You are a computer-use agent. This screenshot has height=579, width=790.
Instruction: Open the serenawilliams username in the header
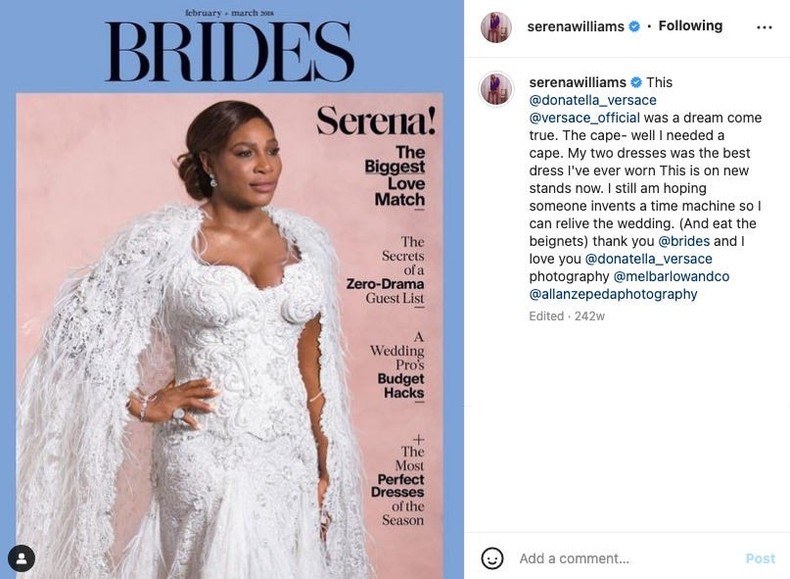click(x=575, y=27)
